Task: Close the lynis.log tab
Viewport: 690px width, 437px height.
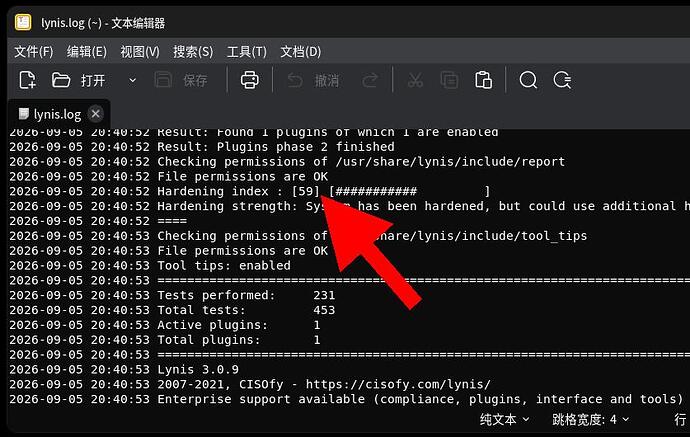Action: (x=95, y=114)
